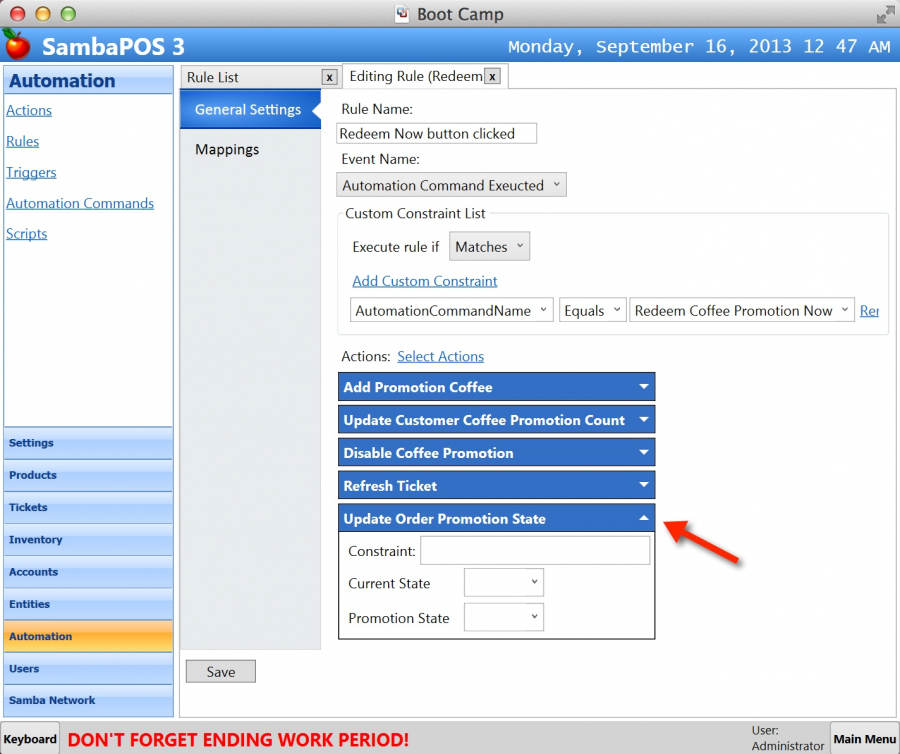This screenshot has height=754, width=900.
Task: Close the Editing Rule tab
Action: click(x=492, y=76)
